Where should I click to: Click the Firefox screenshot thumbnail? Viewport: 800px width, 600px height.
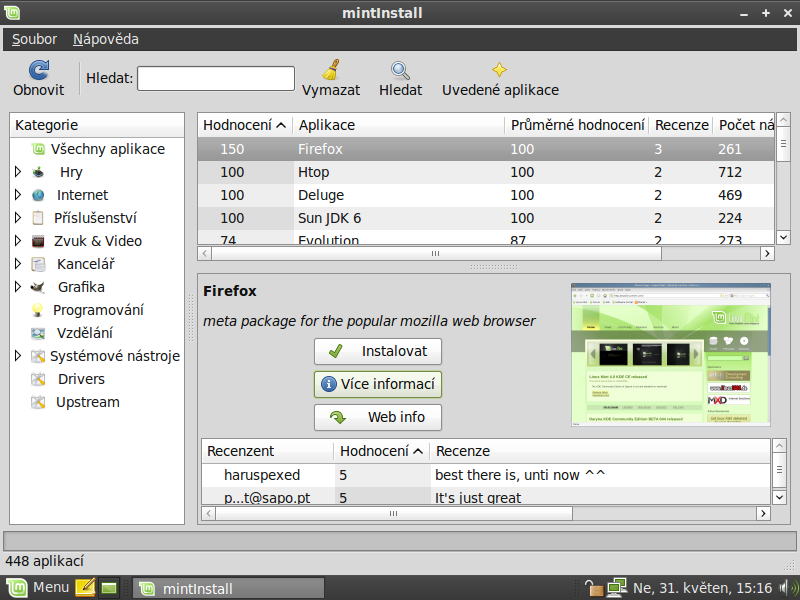pos(670,355)
